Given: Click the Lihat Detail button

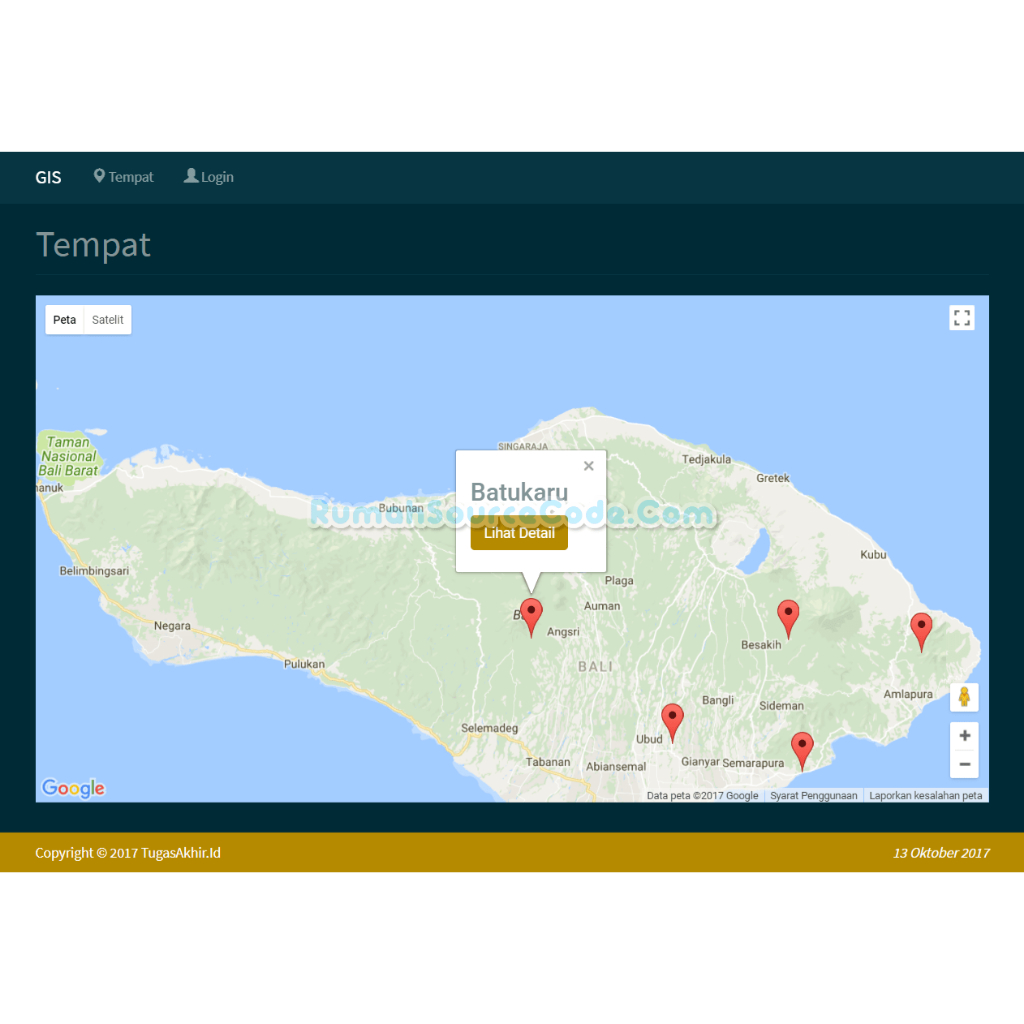Looking at the screenshot, I should [x=519, y=533].
